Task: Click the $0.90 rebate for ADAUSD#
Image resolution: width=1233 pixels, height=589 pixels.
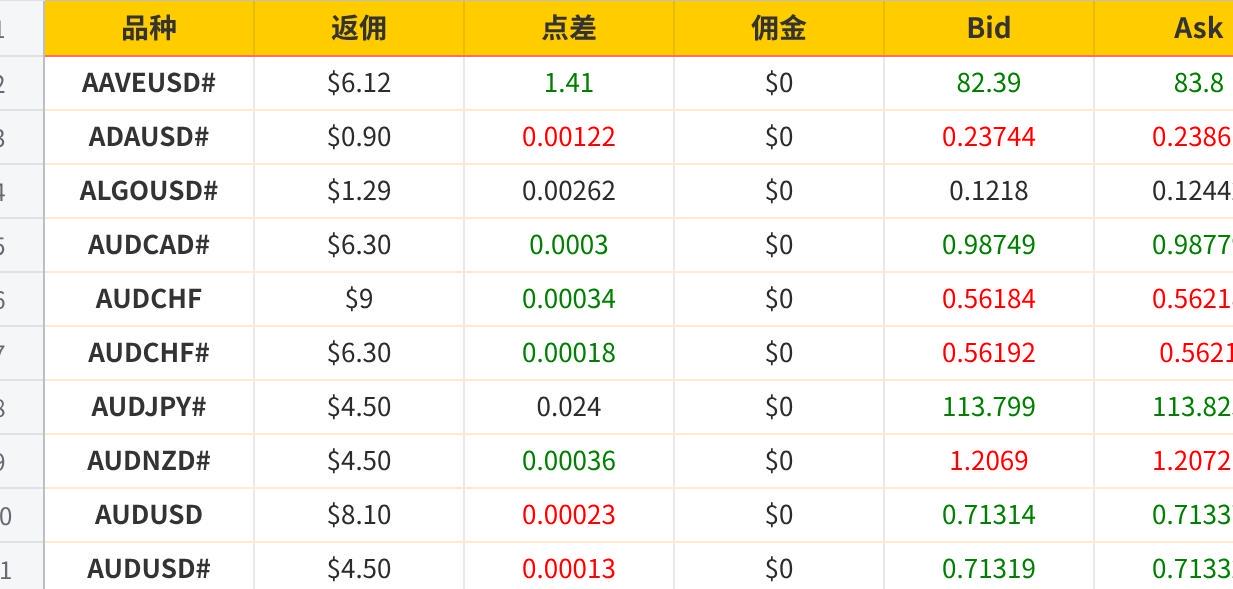Action: click(x=359, y=137)
